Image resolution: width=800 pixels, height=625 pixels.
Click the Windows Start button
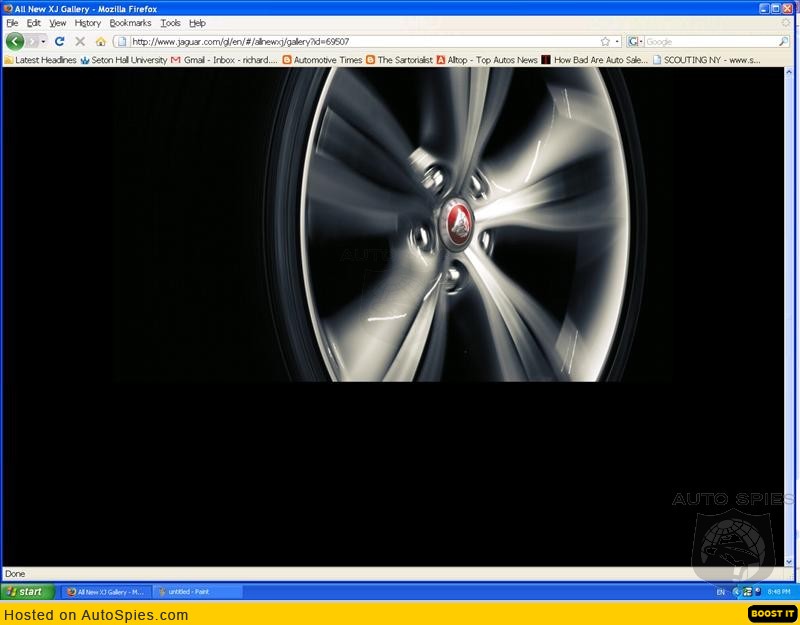(x=28, y=592)
